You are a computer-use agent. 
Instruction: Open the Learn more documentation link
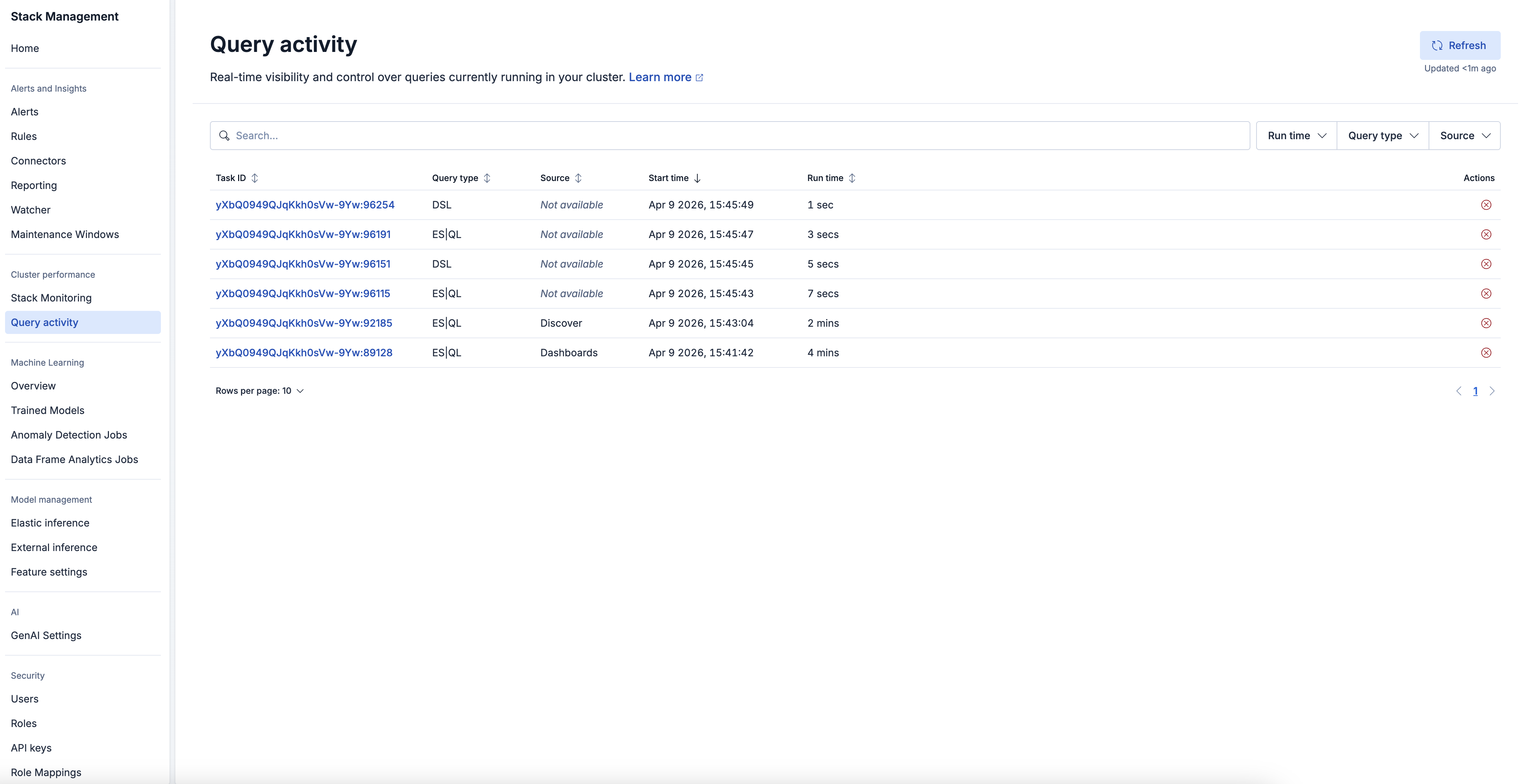[x=660, y=77]
